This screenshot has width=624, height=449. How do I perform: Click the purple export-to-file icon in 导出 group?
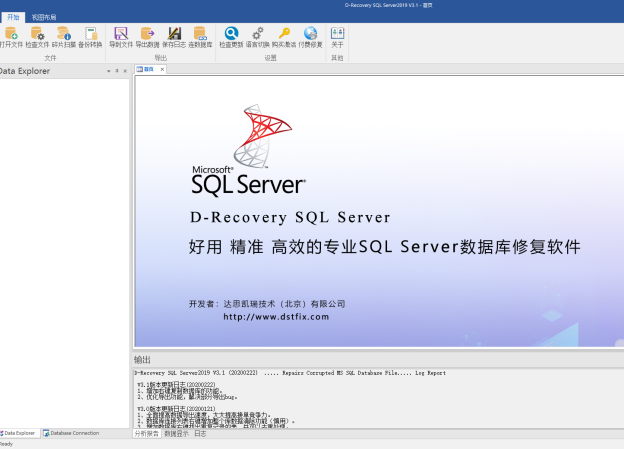click(x=121, y=33)
